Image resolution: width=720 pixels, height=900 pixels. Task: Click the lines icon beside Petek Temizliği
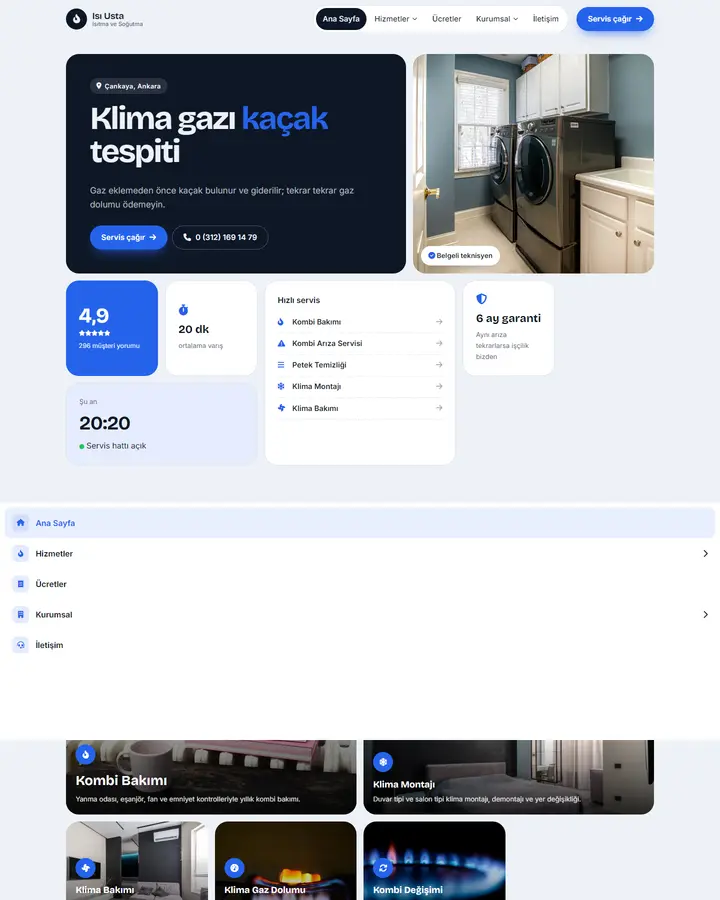[x=281, y=365]
